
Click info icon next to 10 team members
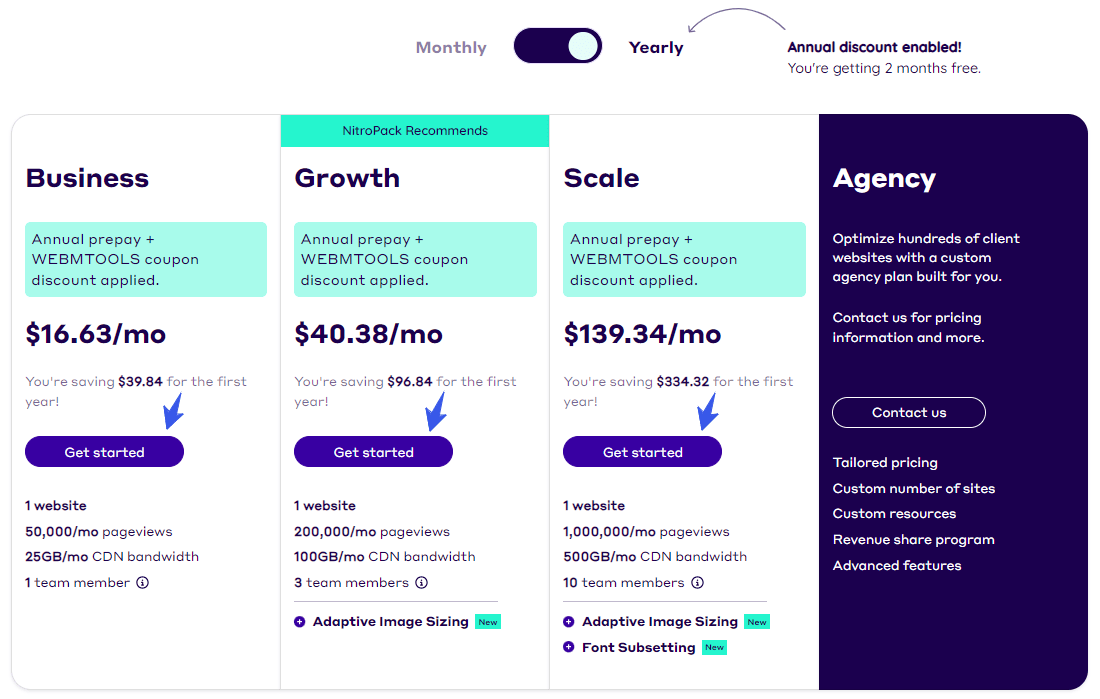[x=697, y=583]
